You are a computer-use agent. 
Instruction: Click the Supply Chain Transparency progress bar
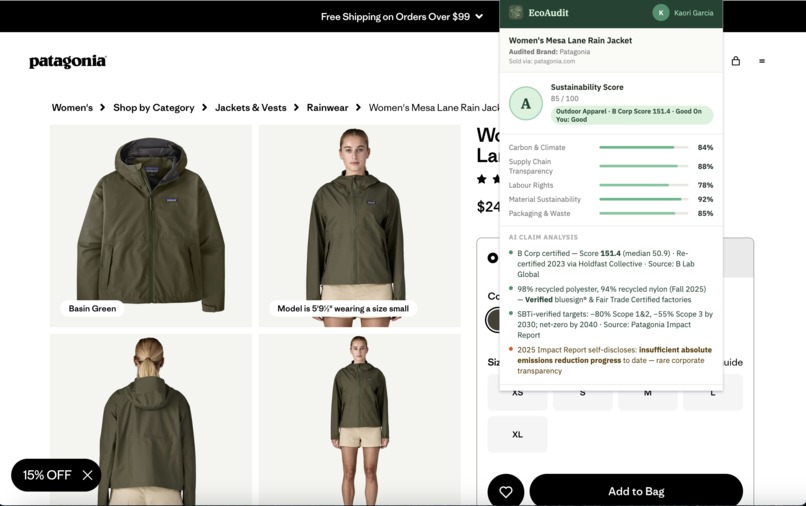click(x=644, y=166)
